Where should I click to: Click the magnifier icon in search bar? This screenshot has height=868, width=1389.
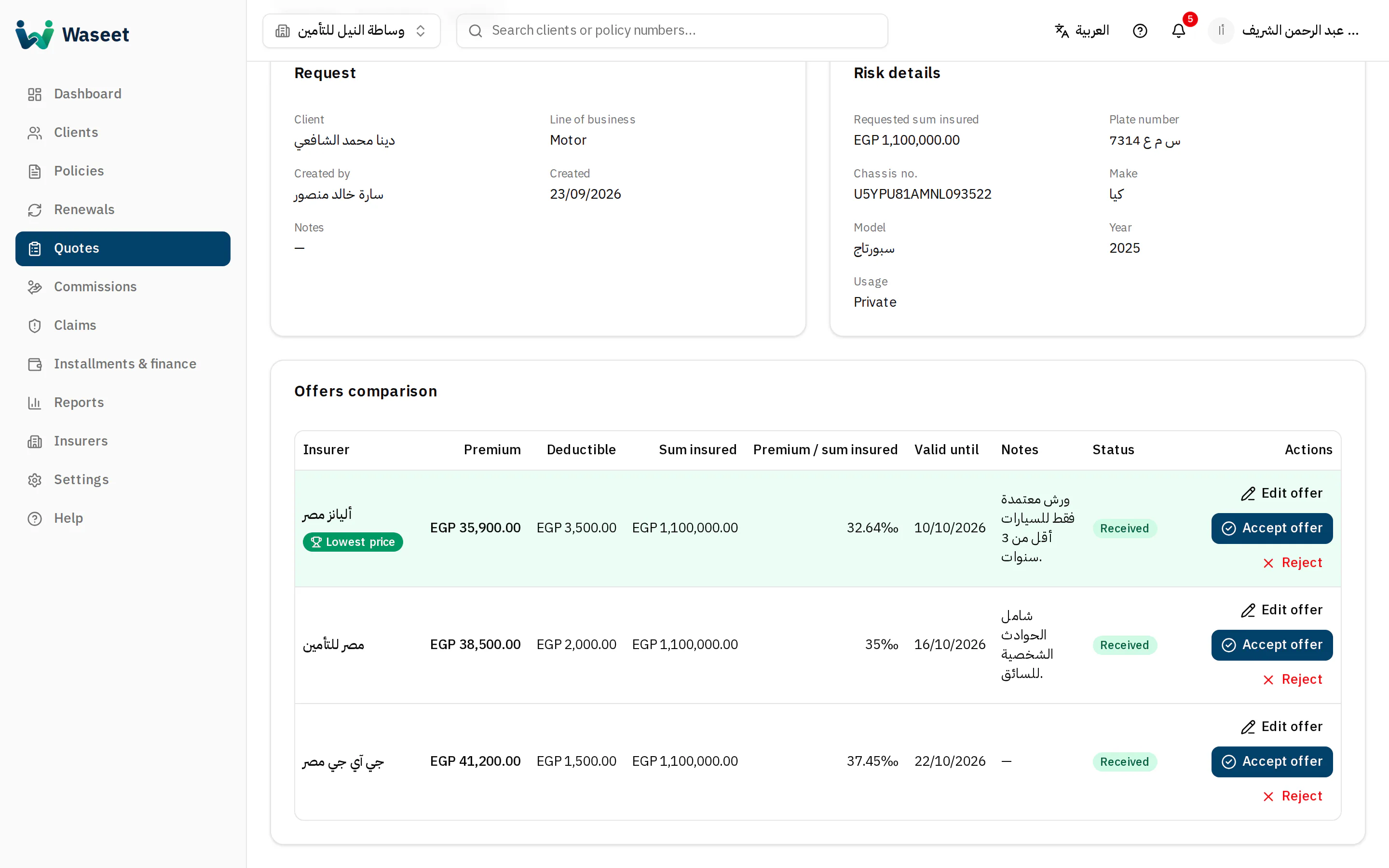coord(475,30)
